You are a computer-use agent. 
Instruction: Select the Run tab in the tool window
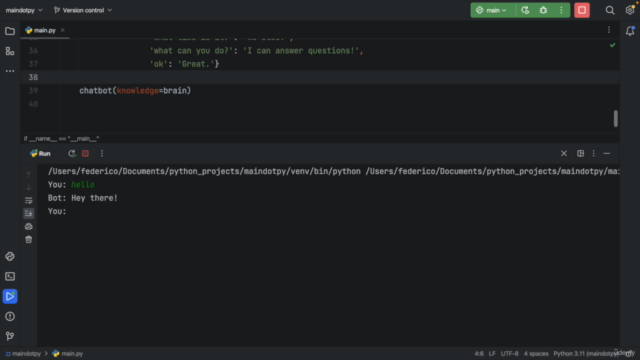click(40, 153)
